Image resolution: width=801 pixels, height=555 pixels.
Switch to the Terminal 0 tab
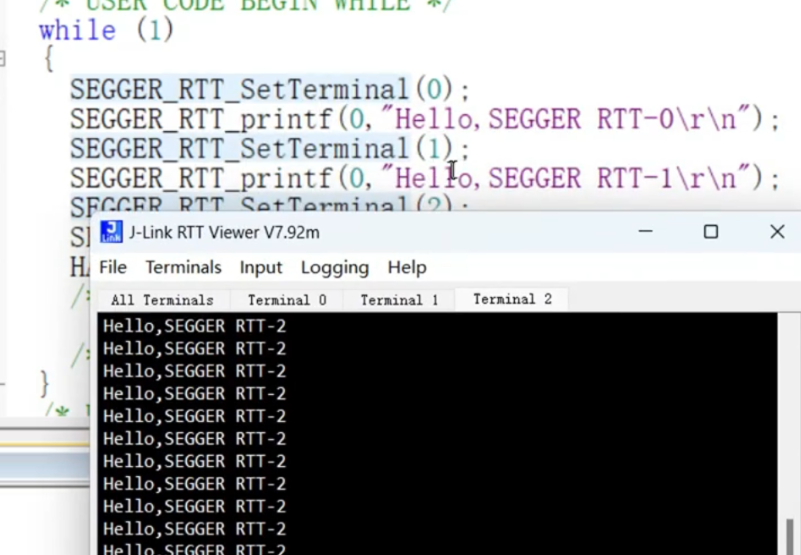[x=287, y=300]
